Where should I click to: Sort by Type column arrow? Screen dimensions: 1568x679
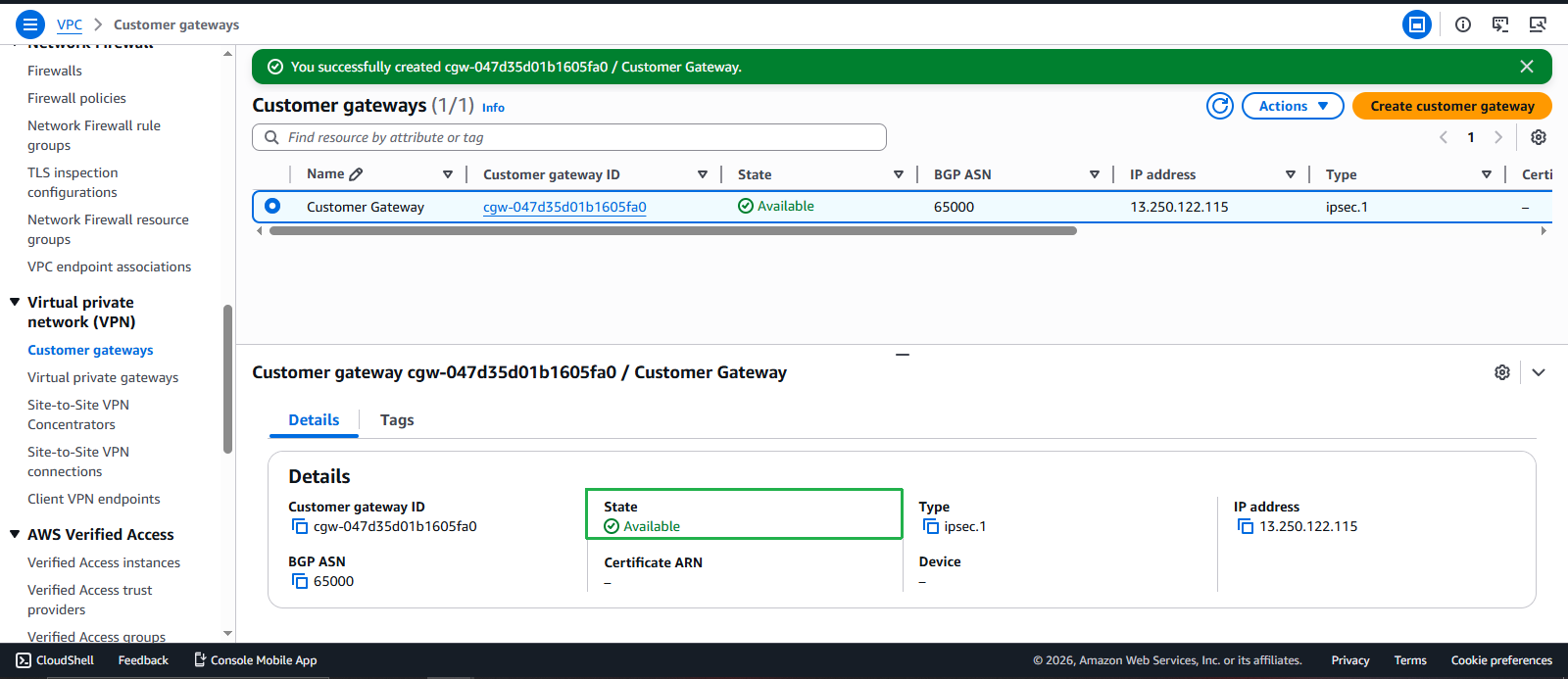click(x=1487, y=174)
